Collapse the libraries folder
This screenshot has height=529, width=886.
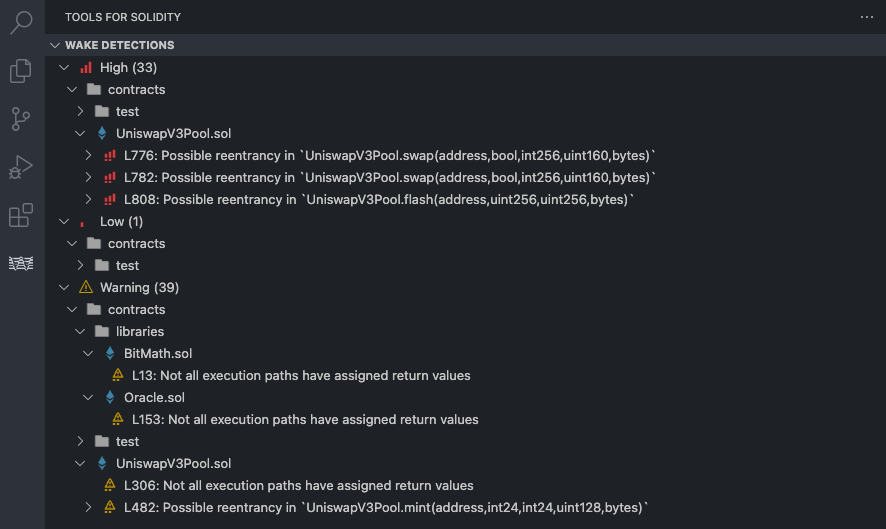click(x=80, y=331)
